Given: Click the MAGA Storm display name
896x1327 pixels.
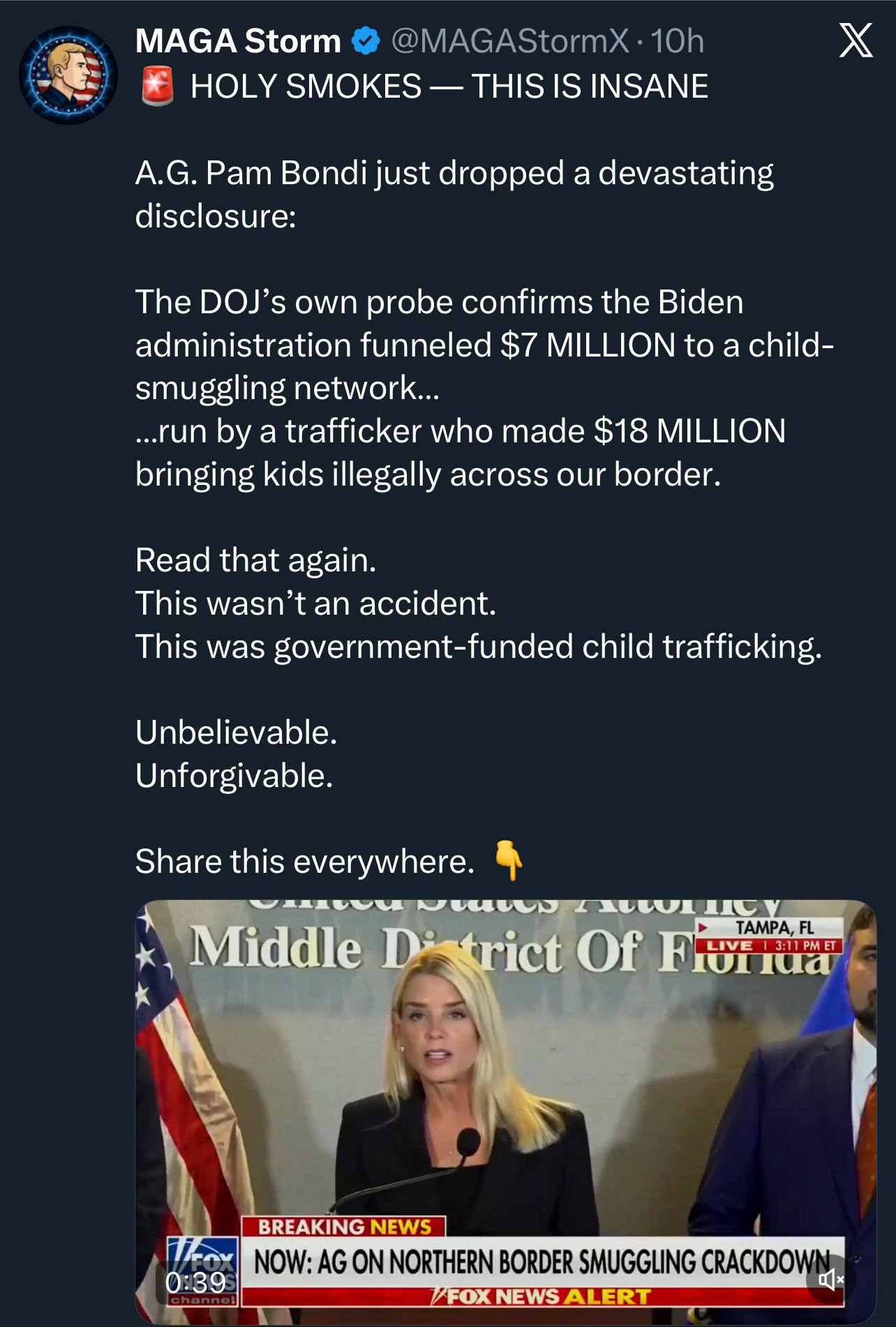Looking at the screenshot, I should coord(238,41).
